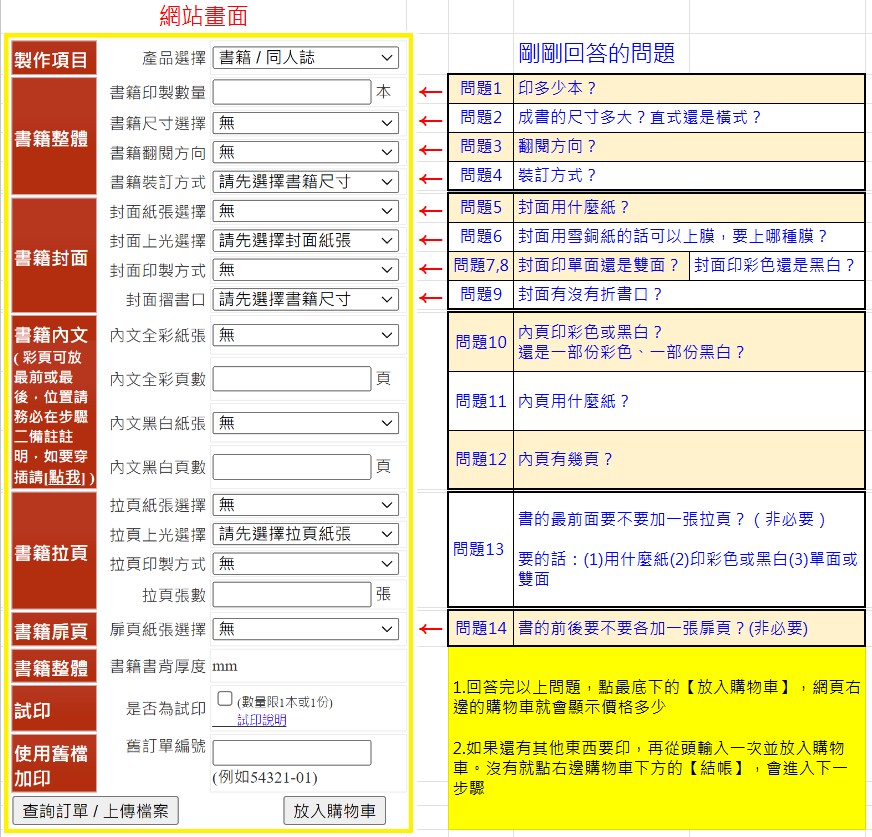872x837 pixels.
Task: Open the 封面上光選擇 dropdown
Action: pyautogui.click(x=305, y=240)
